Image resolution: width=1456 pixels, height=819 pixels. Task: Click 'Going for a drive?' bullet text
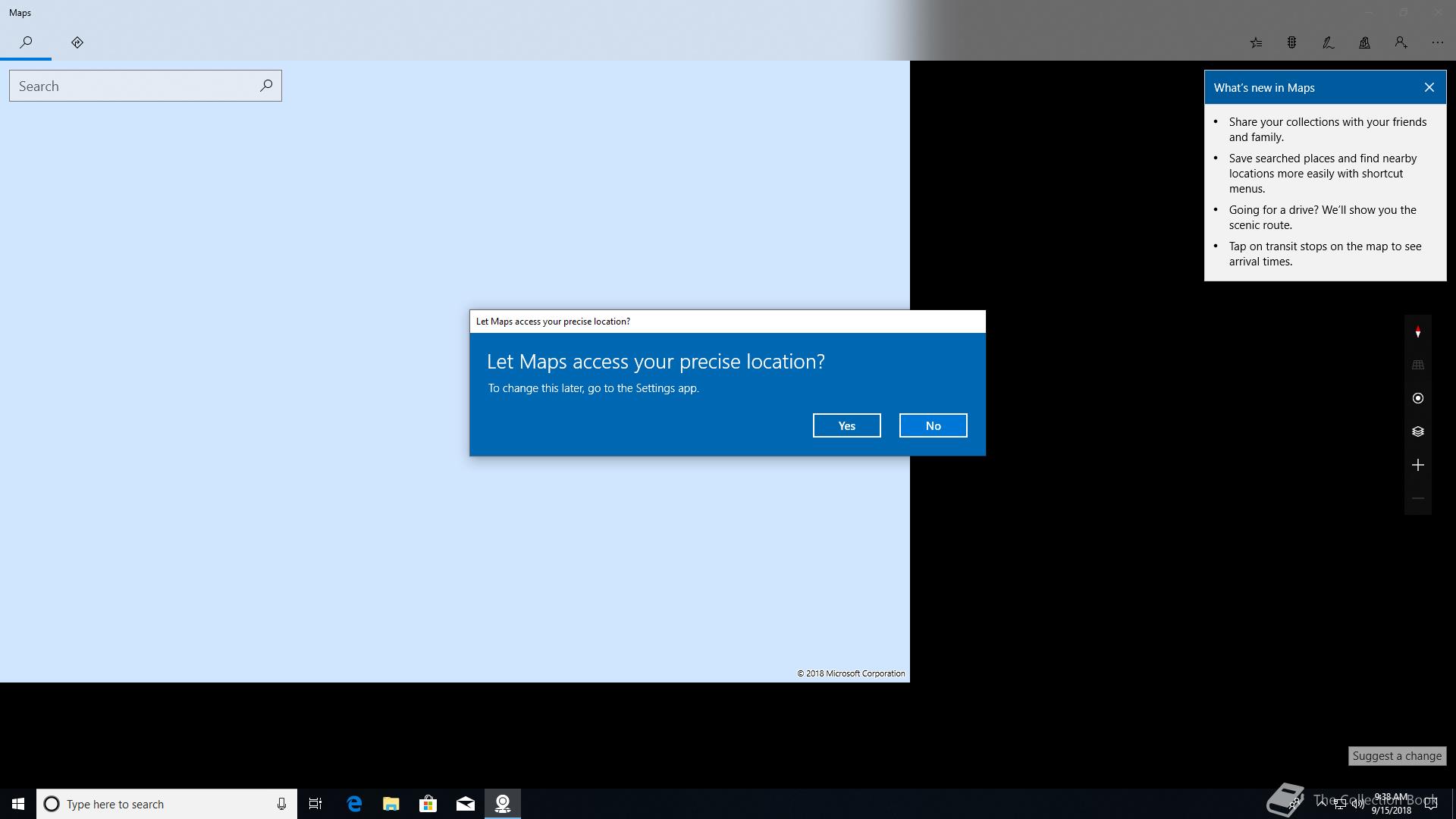pos(1323,218)
